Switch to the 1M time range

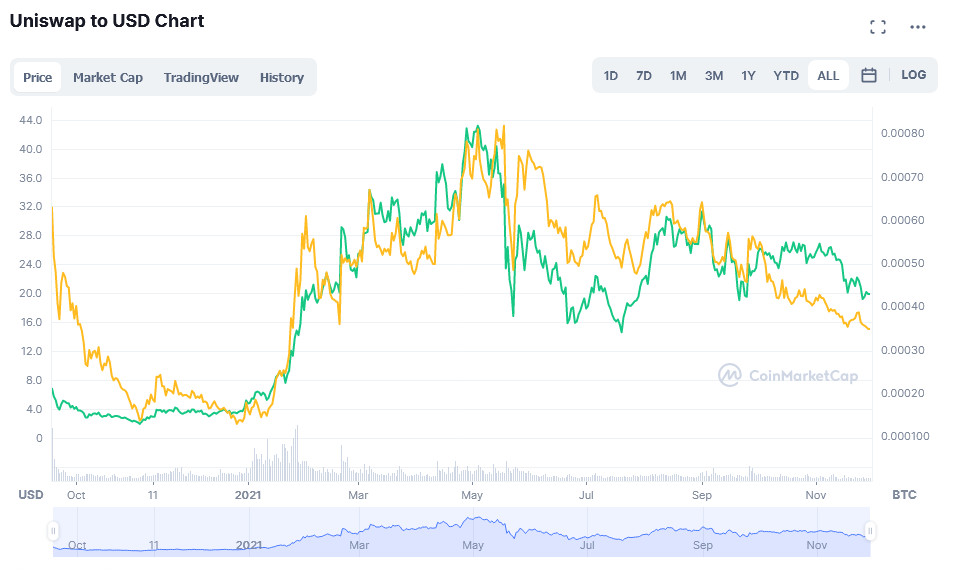tap(678, 76)
